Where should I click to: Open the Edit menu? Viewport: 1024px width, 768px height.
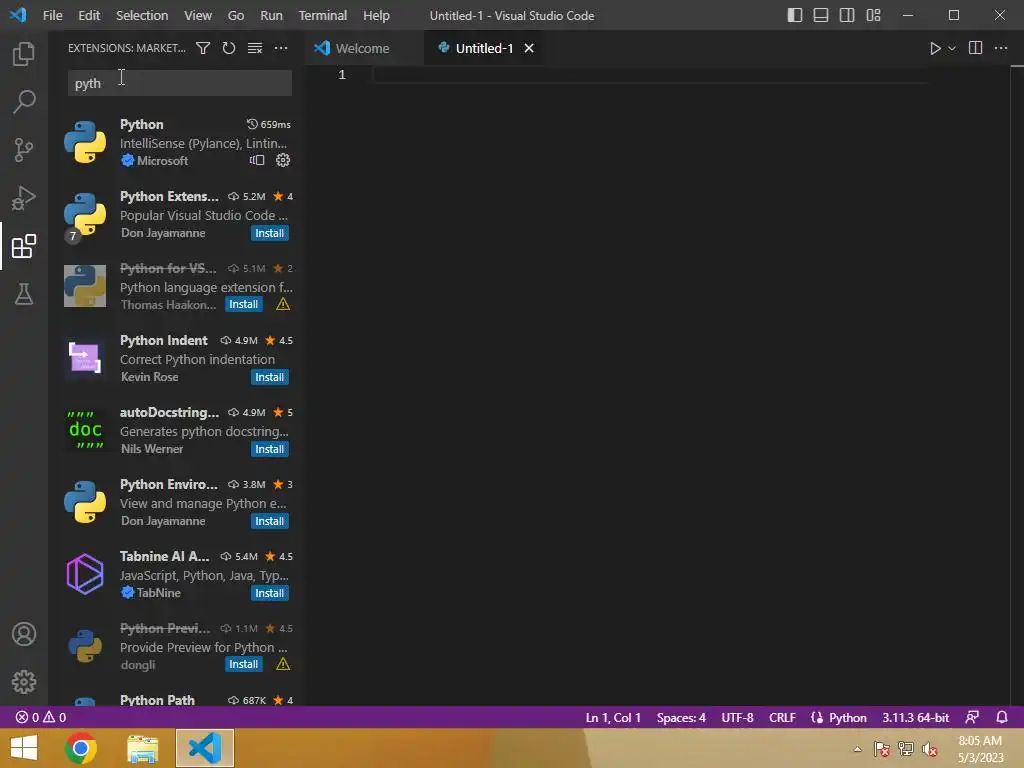pos(89,15)
